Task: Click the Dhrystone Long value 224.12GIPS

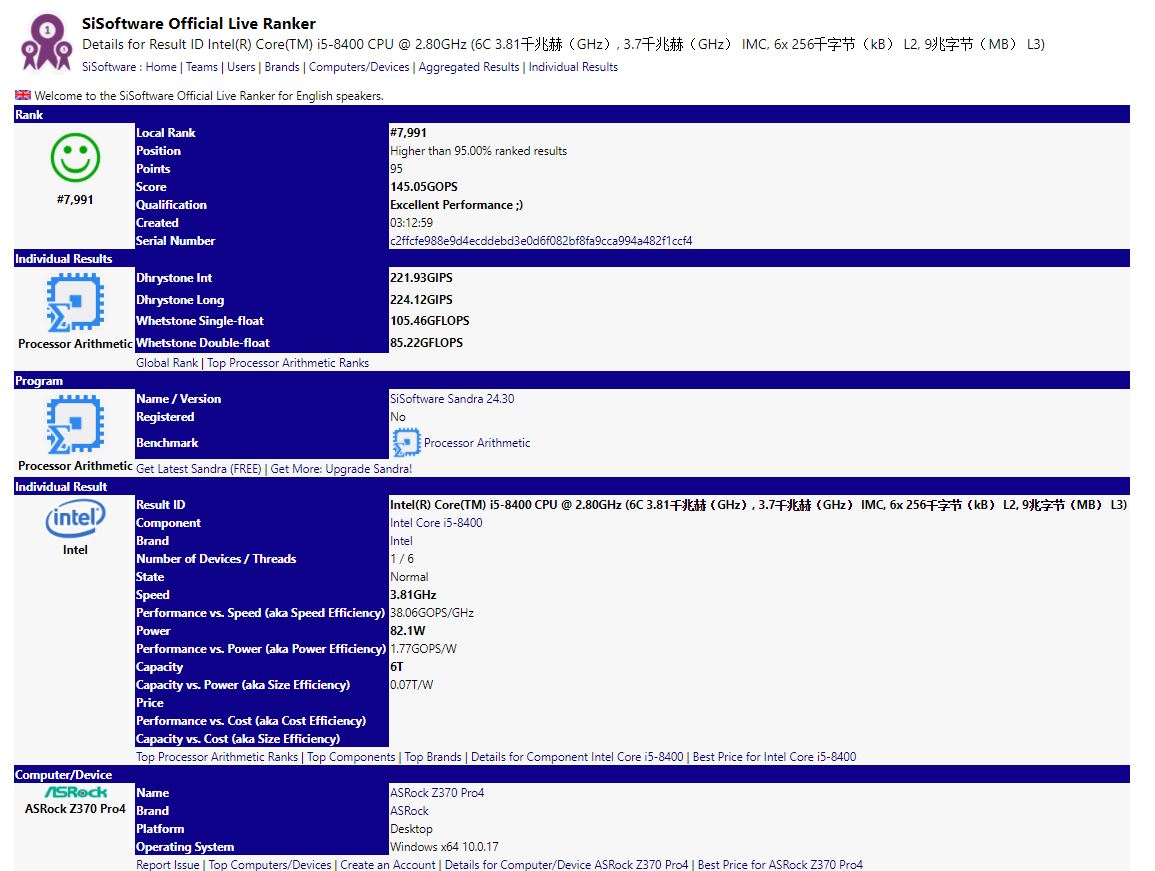Action: coord(421,300)
